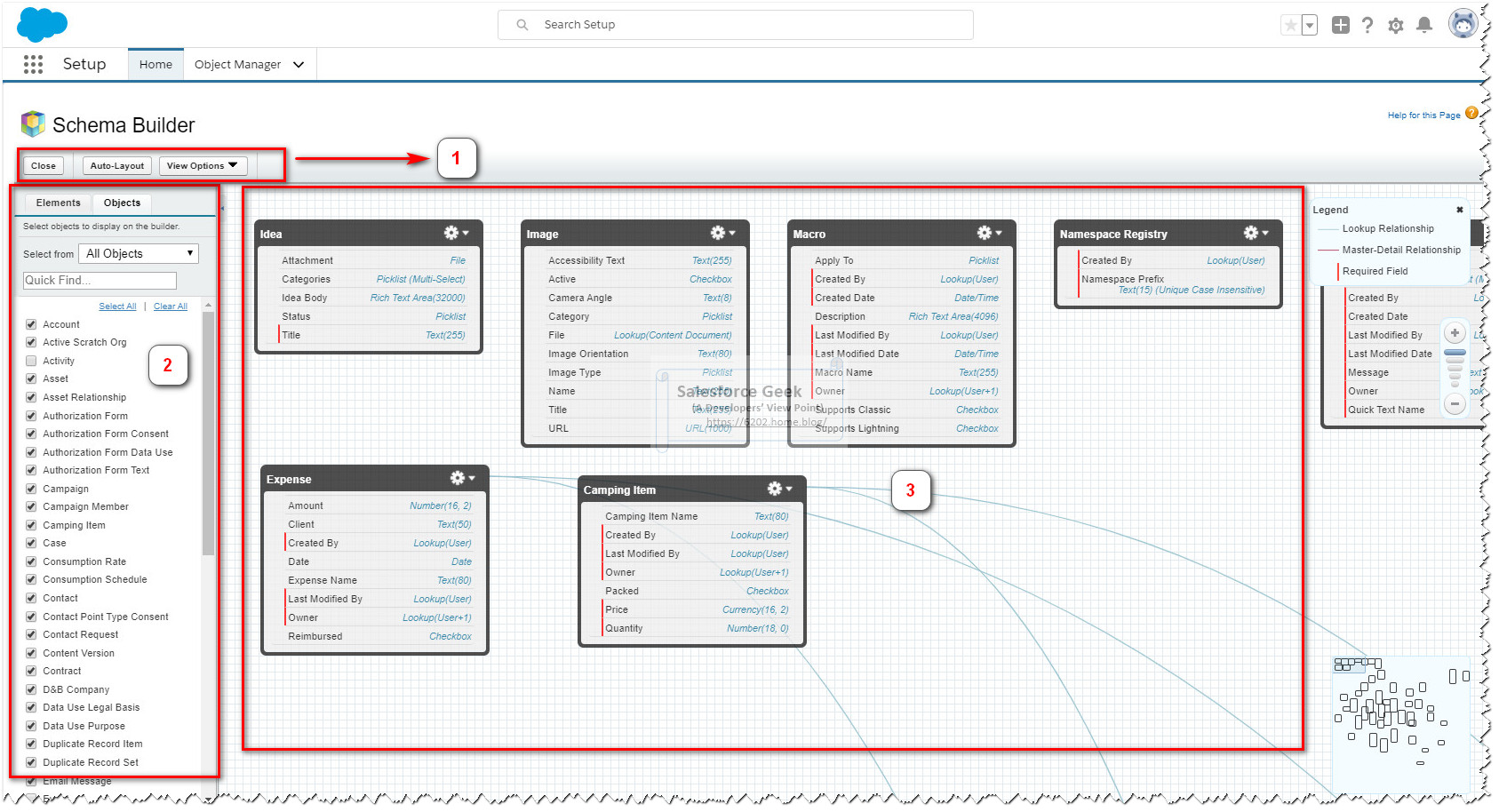Screen dimensions: 1499x812
Task: Click the Auto-Layout button
Action: click(116, 165)
